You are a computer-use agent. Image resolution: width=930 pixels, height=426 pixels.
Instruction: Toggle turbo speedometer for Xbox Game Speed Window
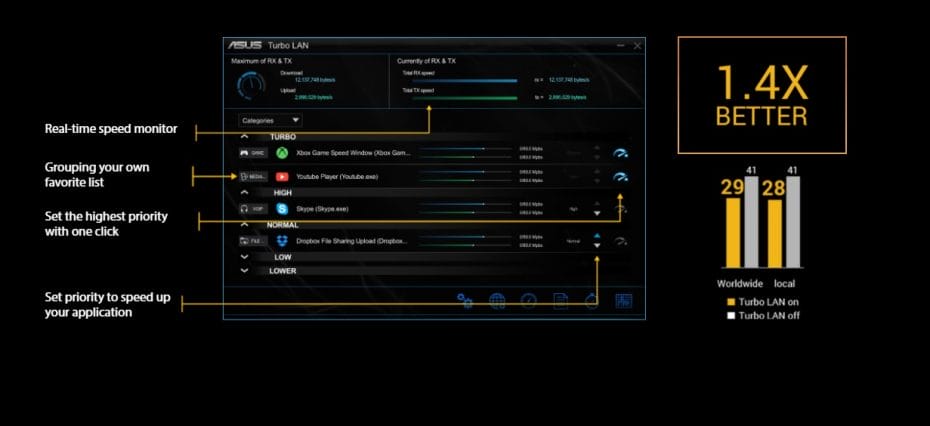point(621,153)
